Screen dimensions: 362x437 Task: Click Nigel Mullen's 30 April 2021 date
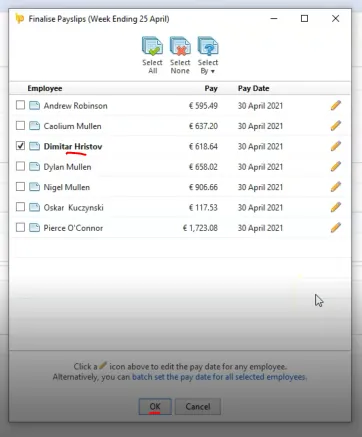point(260,187)
